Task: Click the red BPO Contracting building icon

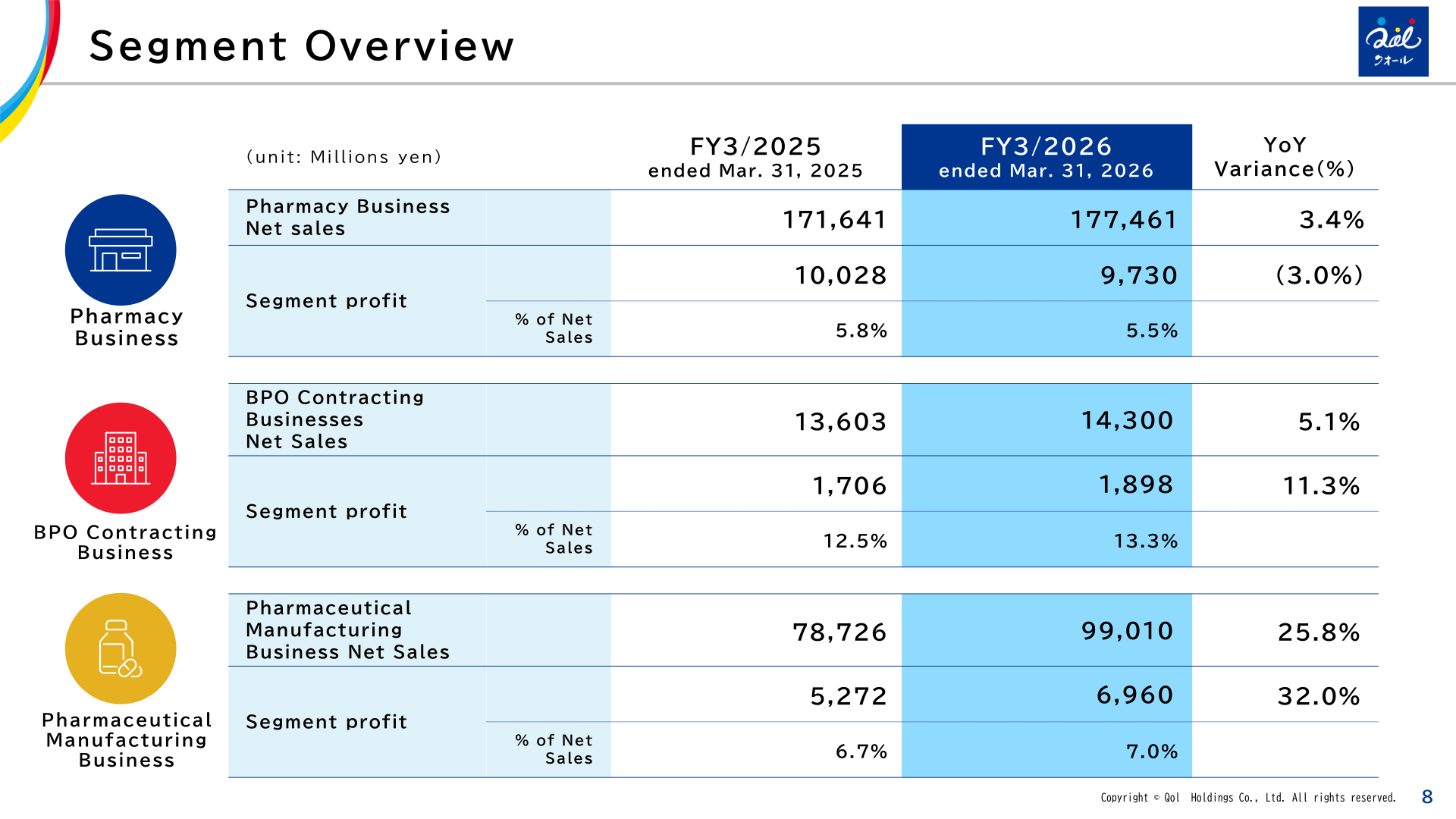Action: [121, 458]
